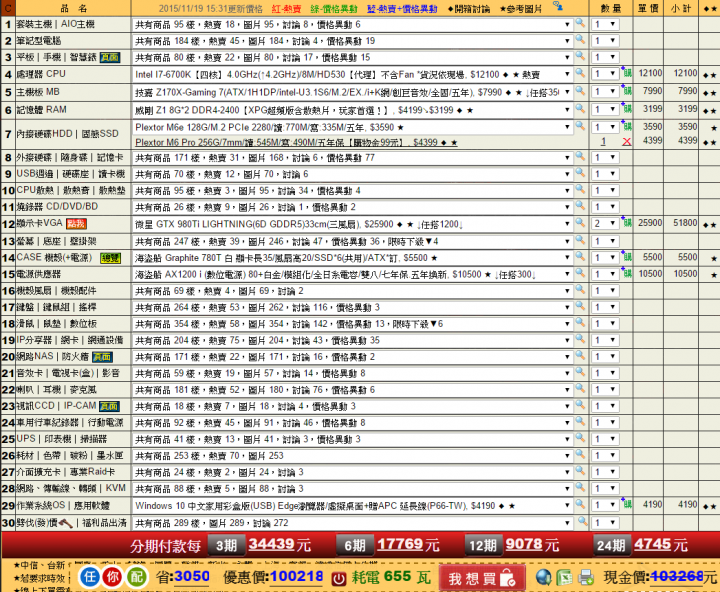720x592 pixels.
Task: Remove the Plextor M6 Pro item with the red X
Action: pyautogui.click(x=626, y=142)
